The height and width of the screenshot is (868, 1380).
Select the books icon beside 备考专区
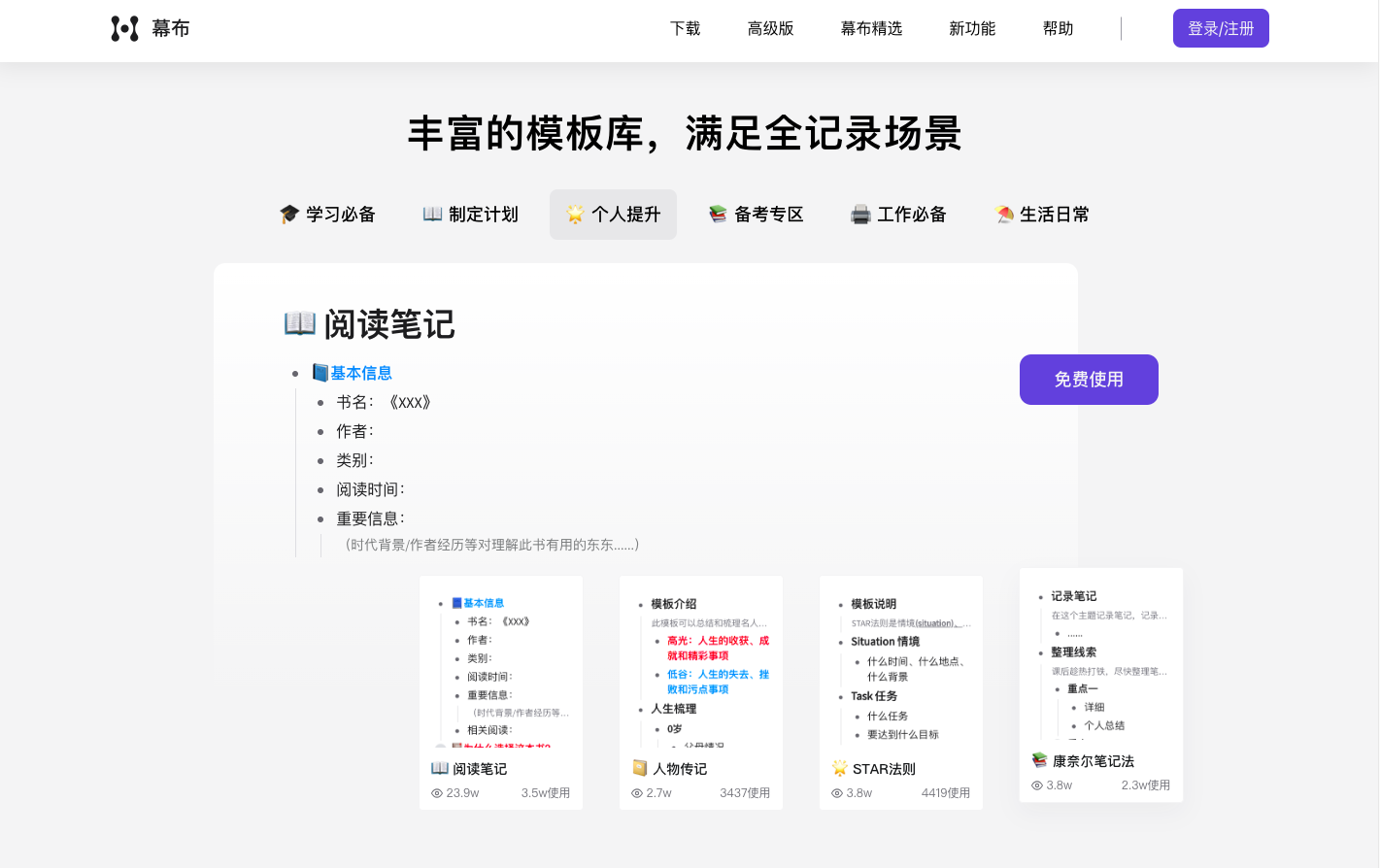[716, 214]
